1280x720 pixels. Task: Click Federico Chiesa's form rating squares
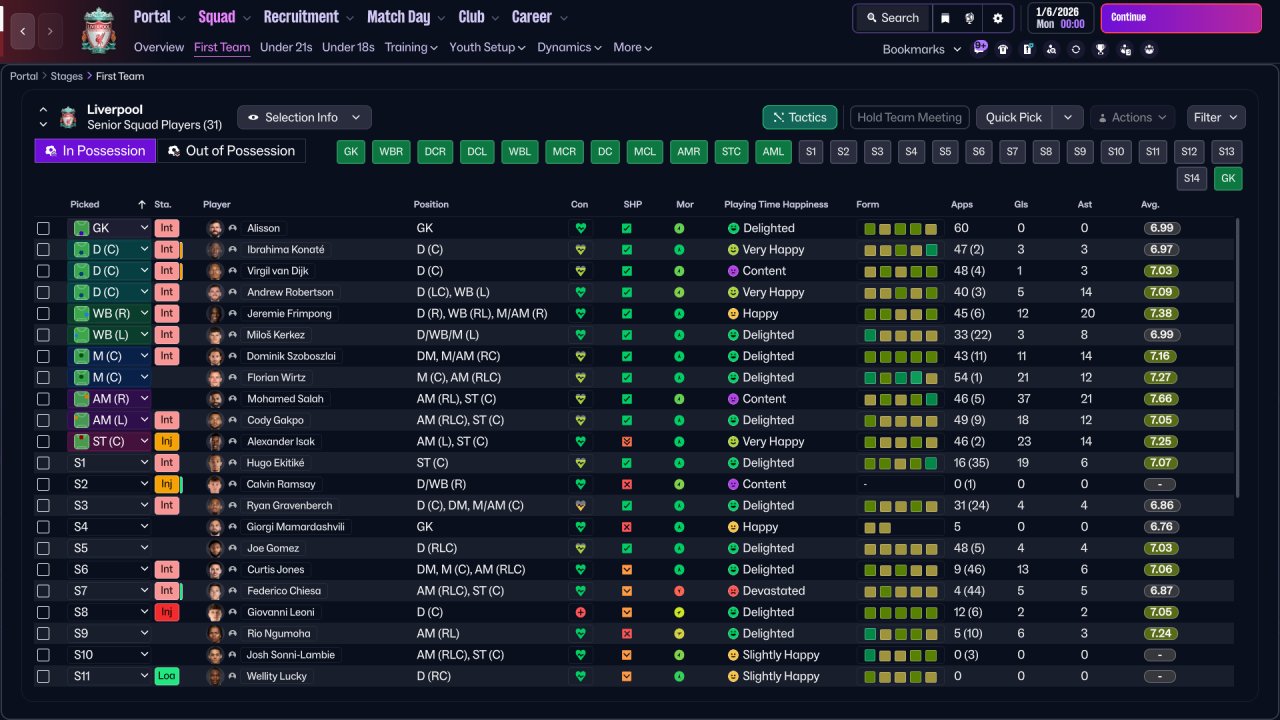point(901,591)
